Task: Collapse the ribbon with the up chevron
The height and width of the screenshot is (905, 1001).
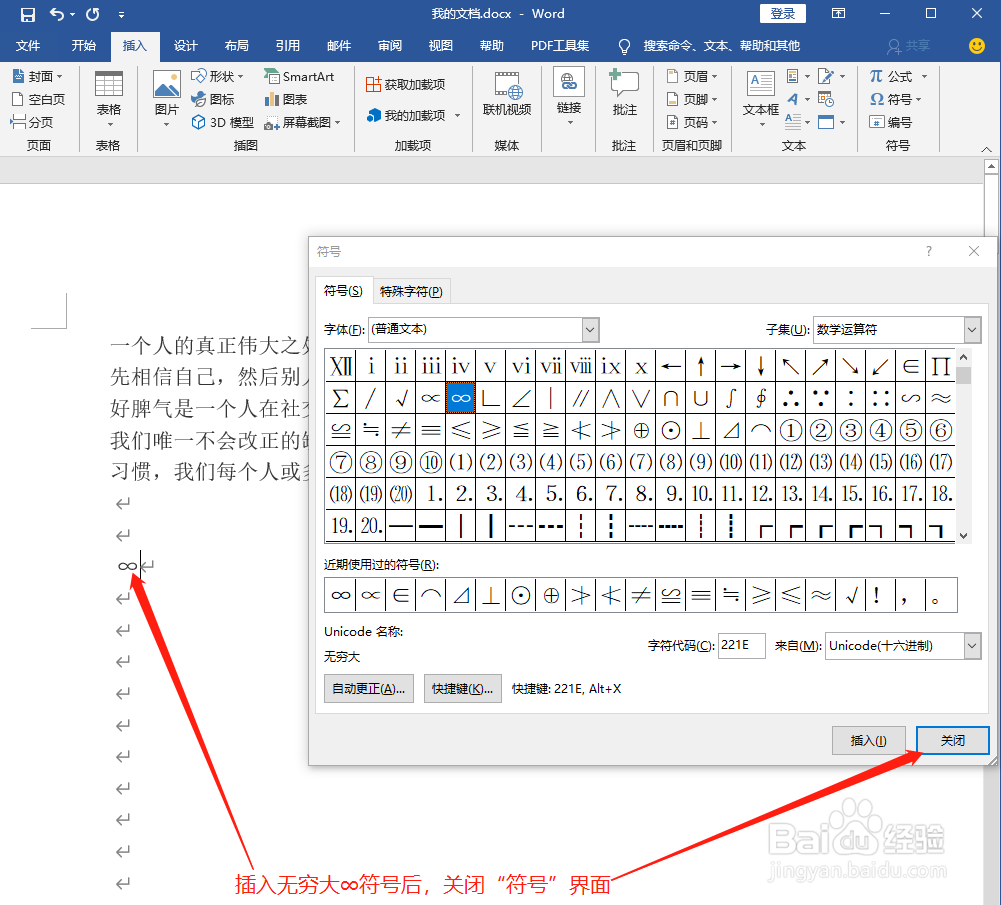Action: 986,149
